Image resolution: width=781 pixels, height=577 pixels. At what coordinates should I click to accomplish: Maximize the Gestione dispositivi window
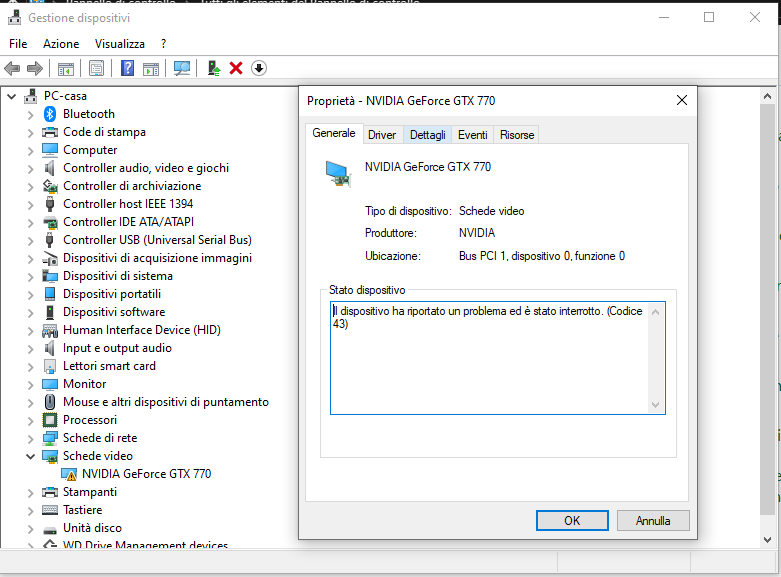point(709,17)
